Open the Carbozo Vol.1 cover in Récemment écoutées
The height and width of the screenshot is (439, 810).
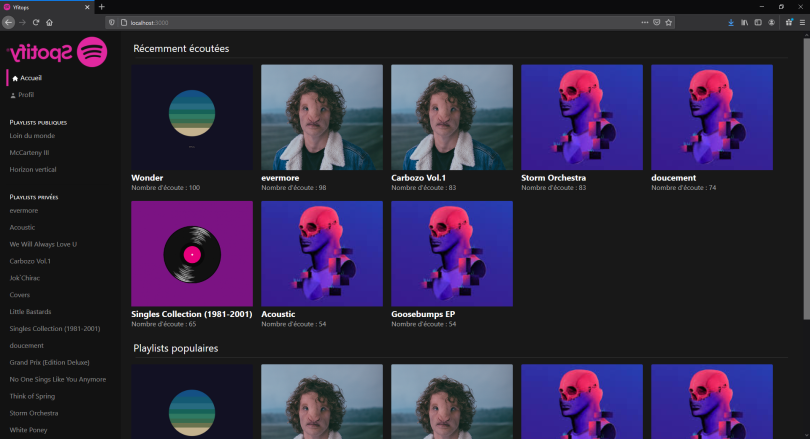pos(452,117)
